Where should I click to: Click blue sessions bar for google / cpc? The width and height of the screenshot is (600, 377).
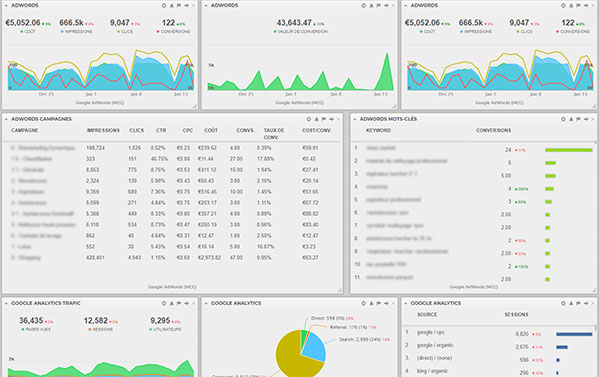tap(574, 334)
